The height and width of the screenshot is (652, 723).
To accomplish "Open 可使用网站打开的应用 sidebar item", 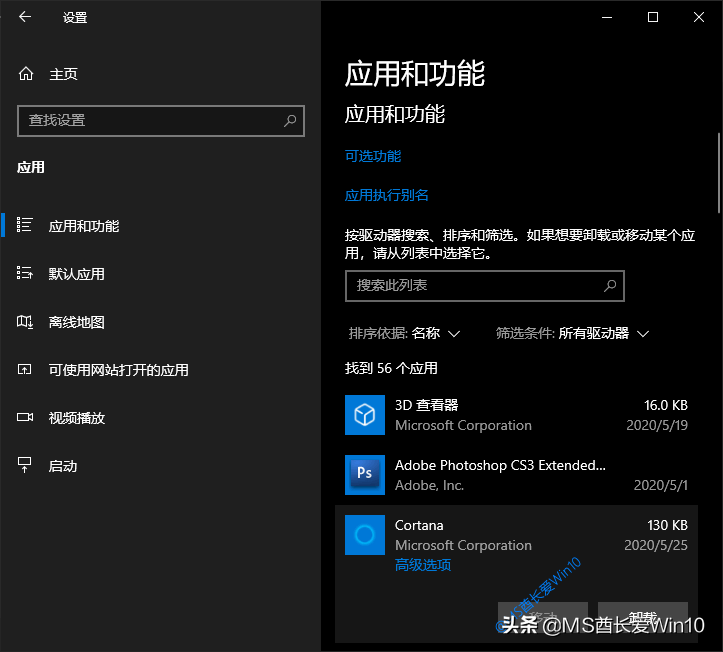I will tap(160, 369).
